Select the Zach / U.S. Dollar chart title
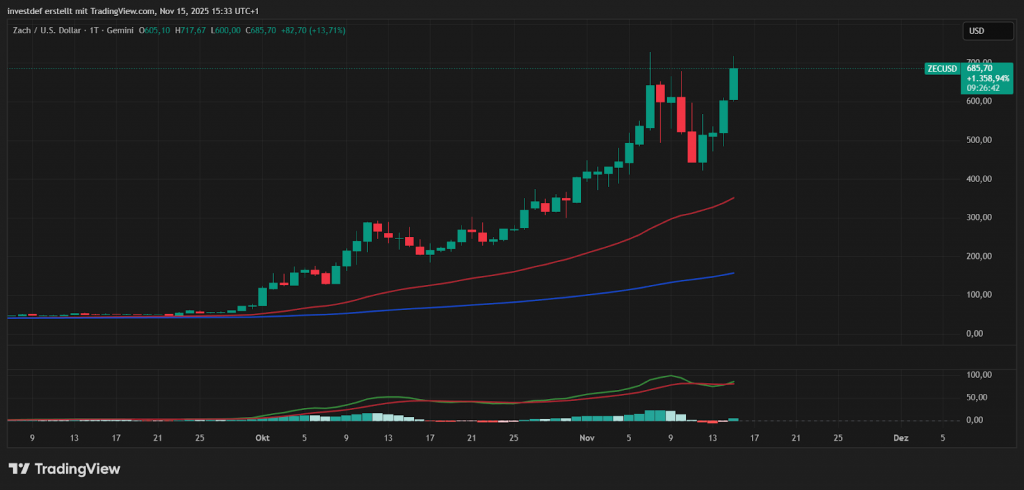The width and height of the screenshot is (1024, 490). tap(53, 31)
